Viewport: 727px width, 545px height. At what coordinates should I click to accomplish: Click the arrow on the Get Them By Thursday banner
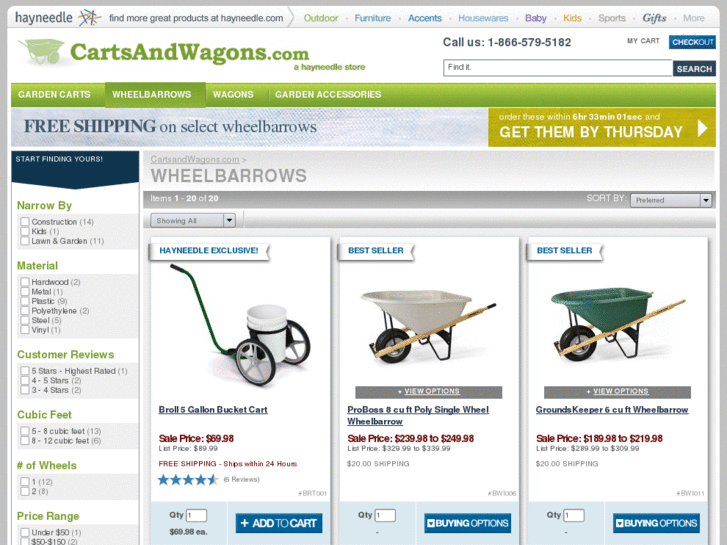(702, 128)
